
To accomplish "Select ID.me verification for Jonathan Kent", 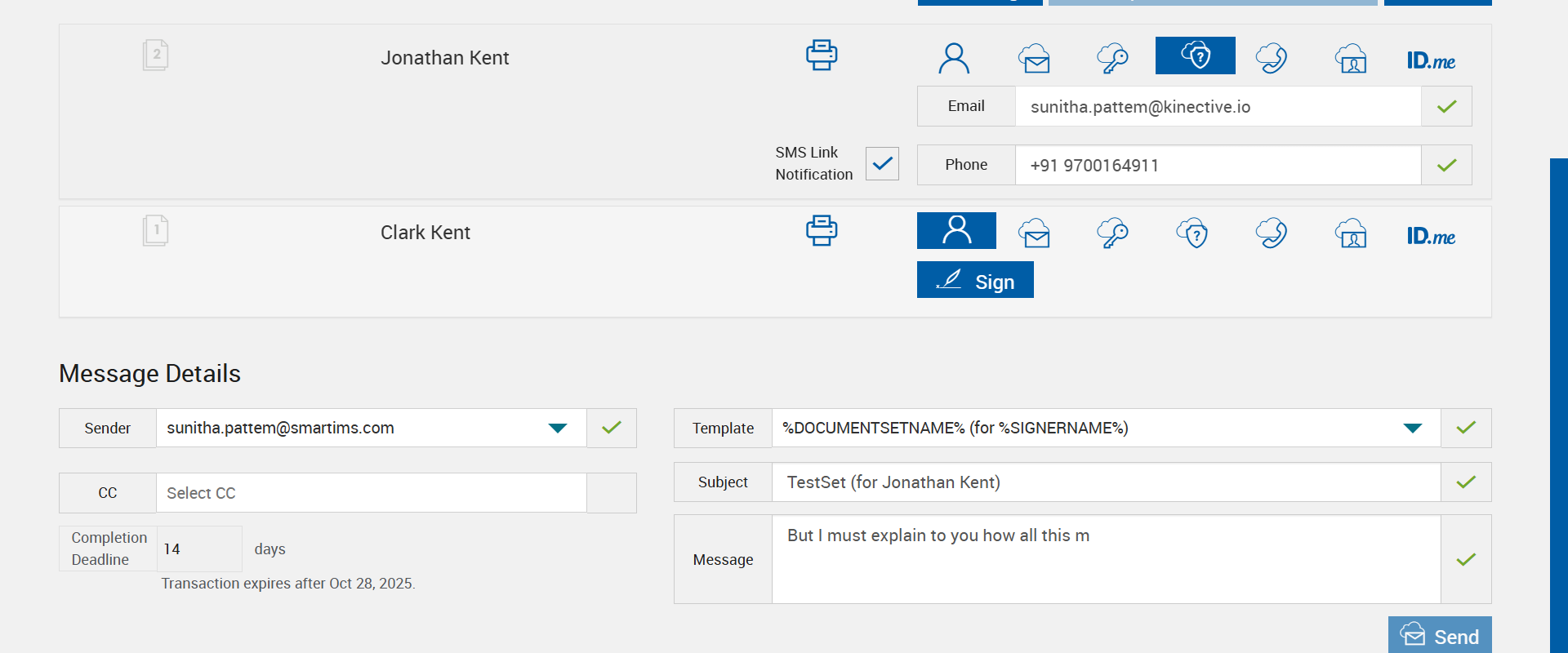I will [x=1431, y=60].
